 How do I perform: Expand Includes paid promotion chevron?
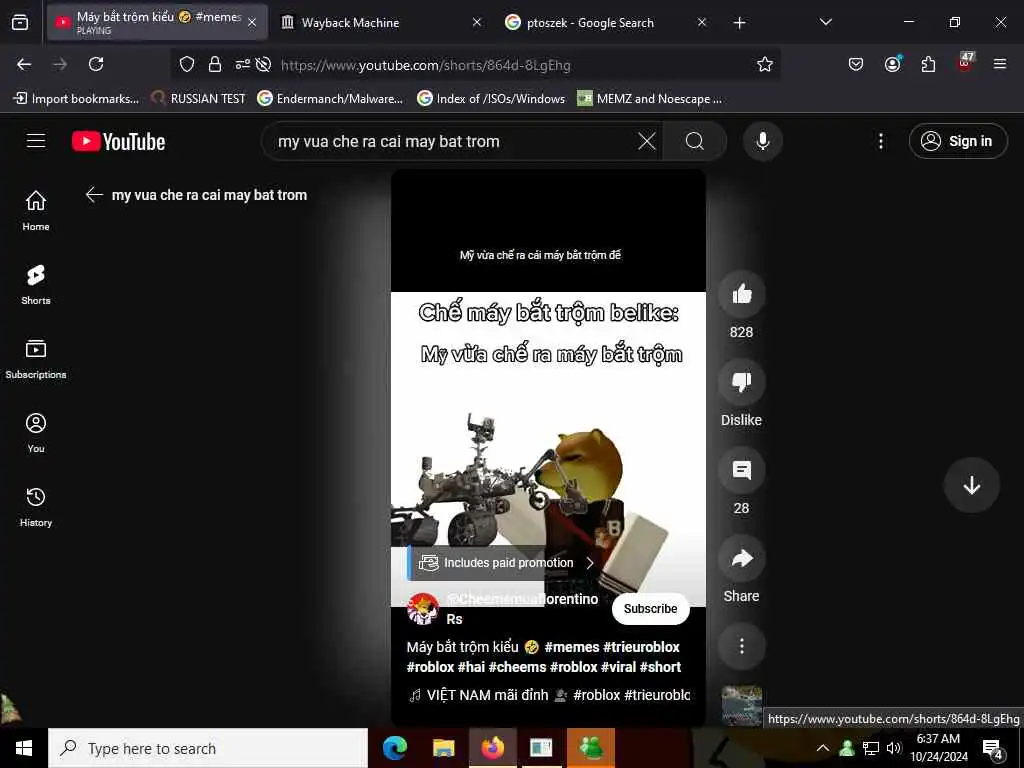590,563
